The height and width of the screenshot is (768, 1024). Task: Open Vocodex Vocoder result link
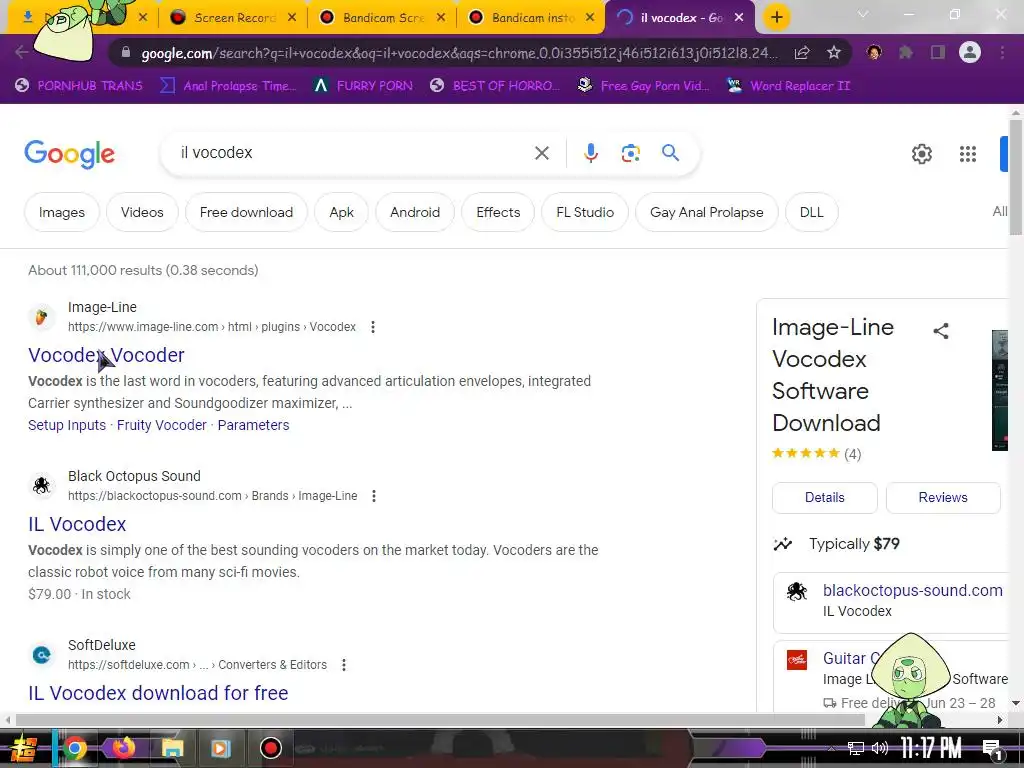tap(106, 355)
